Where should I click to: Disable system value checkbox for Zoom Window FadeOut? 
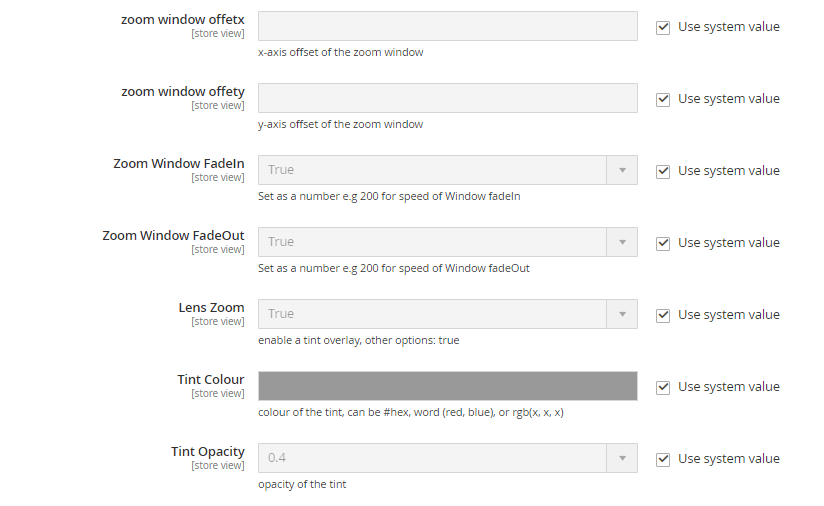[x=663, y=243]
